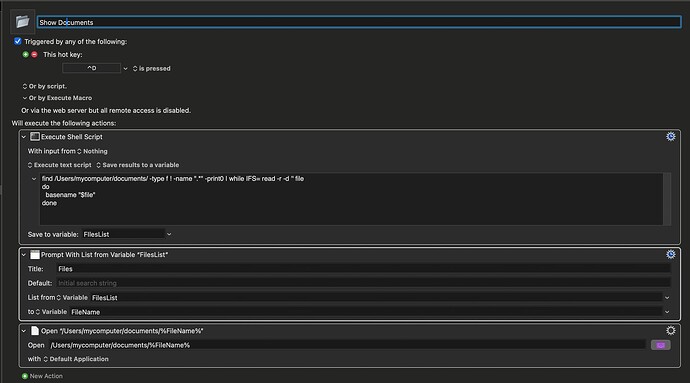This screenshot has height=383, width=690.
Task: Open the 'Save results to a variable' popup
Action: [138, 165]
